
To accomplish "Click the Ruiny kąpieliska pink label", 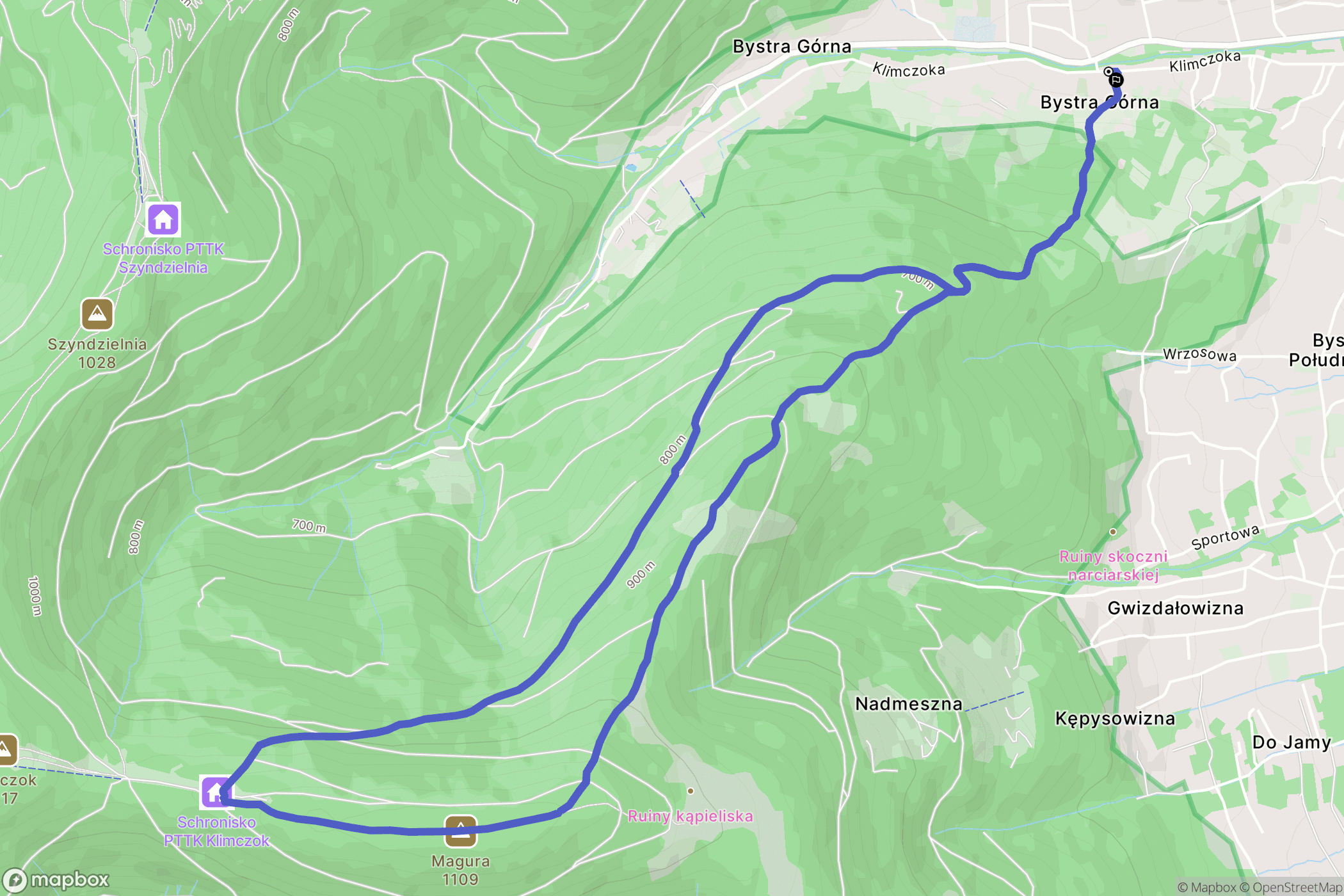I will 691,816.
